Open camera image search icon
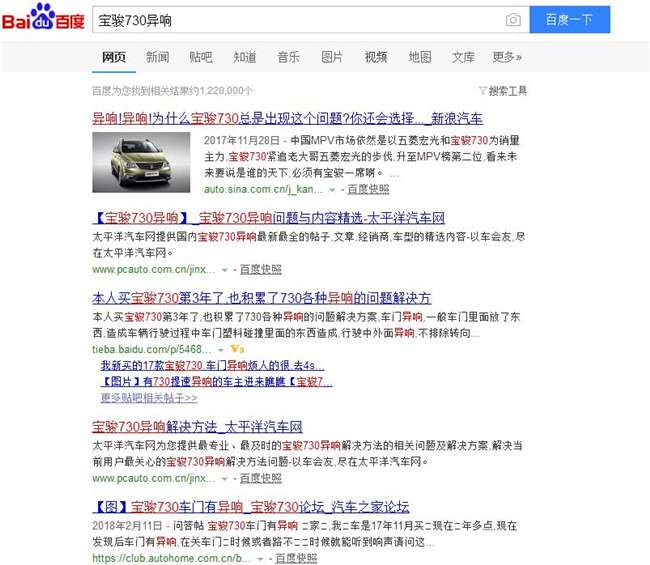Viewport: 650px width, 565px height. click(x=513, y=19)
